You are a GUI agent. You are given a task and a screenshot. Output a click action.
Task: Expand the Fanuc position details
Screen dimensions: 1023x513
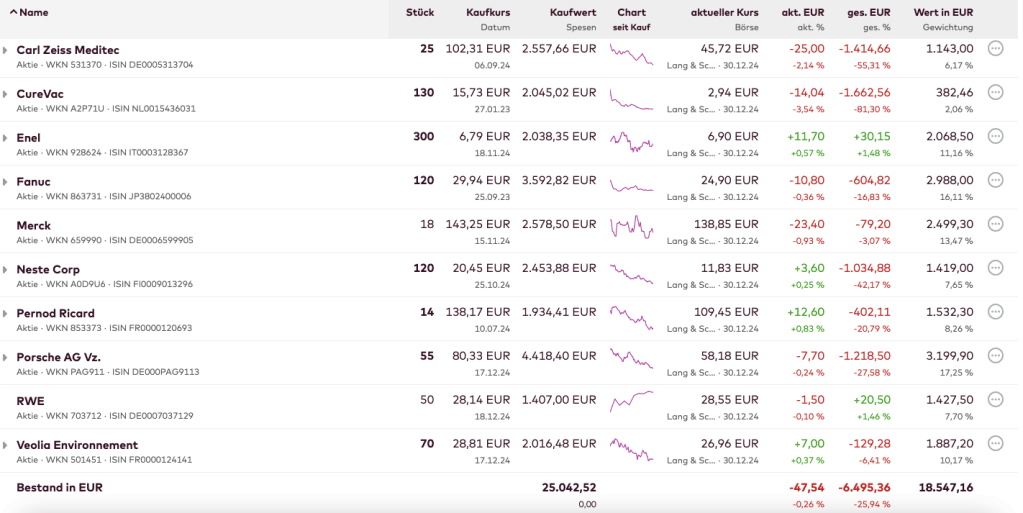click(6, 182)
